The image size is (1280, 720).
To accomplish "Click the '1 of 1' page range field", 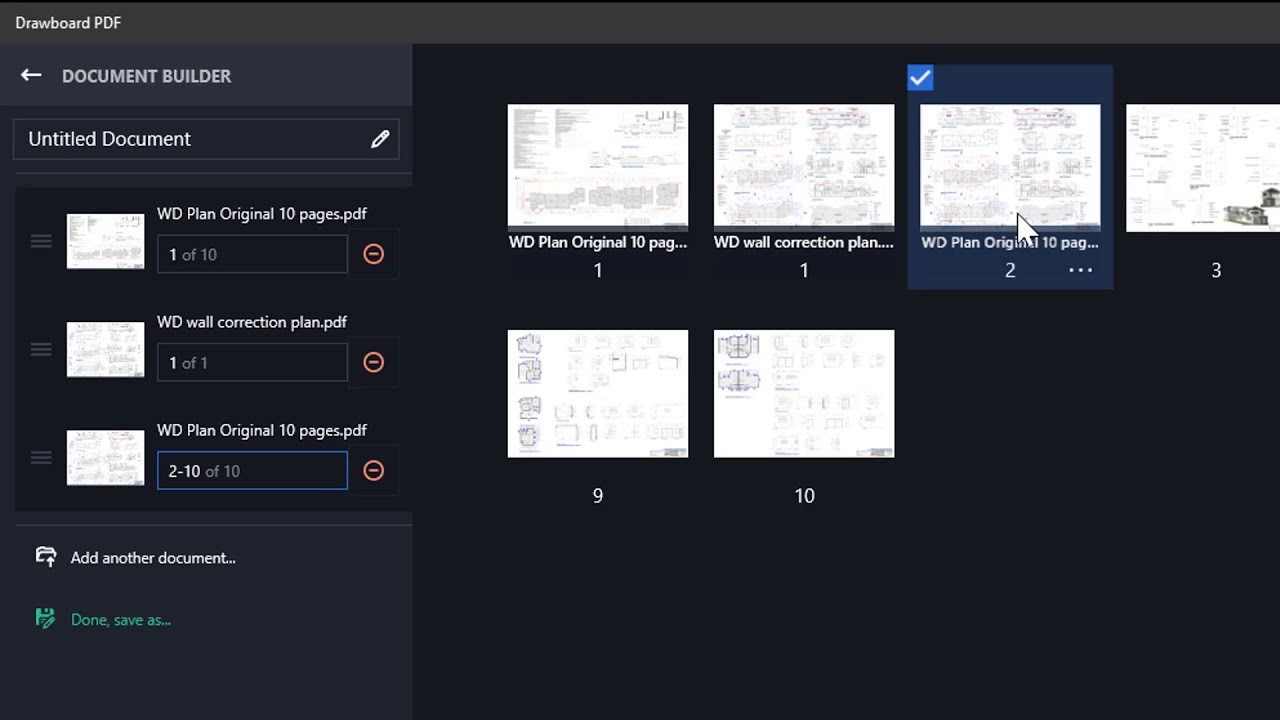I will tap(252, 362).
